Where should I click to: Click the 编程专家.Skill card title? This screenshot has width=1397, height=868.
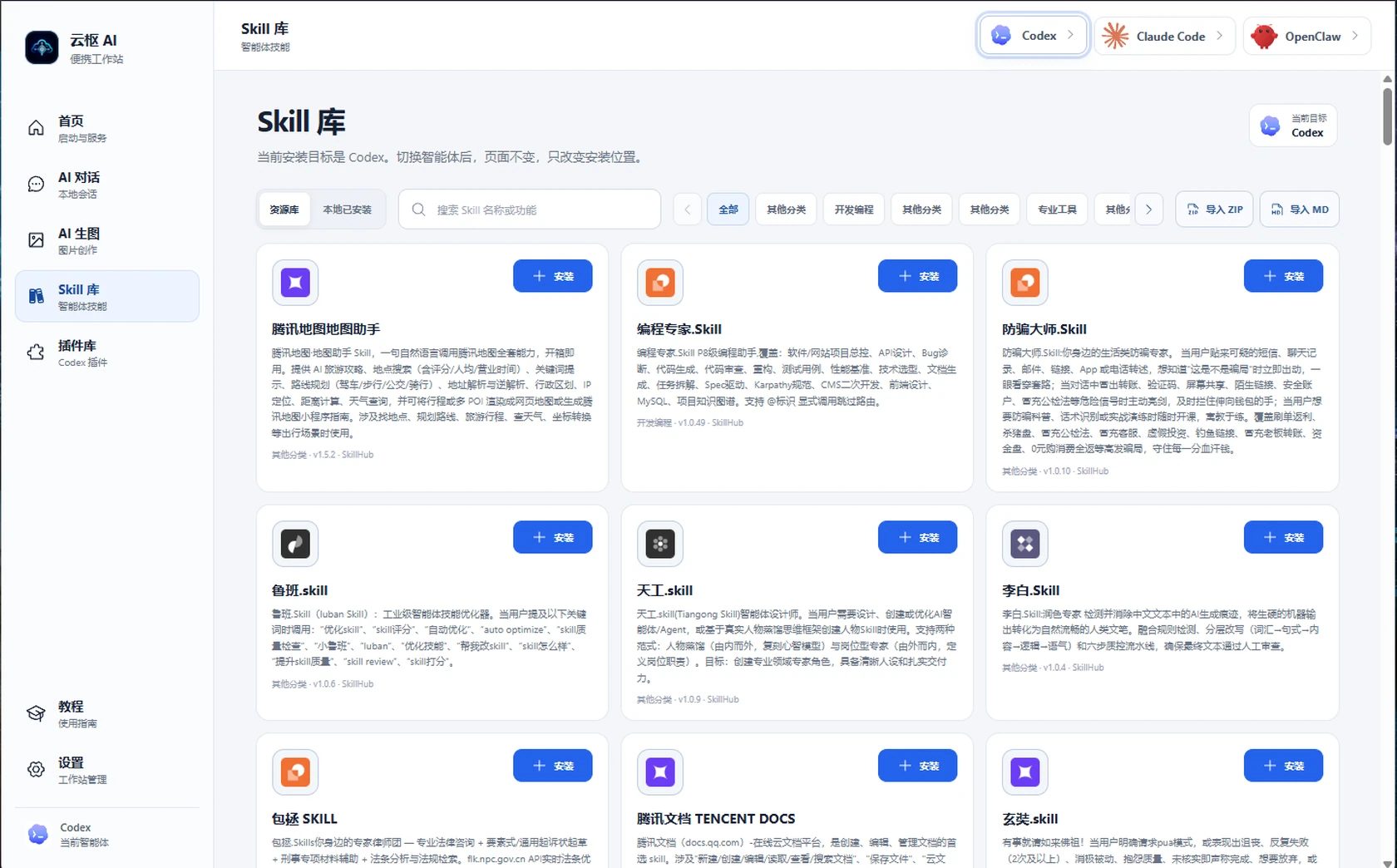pos(679,329)
